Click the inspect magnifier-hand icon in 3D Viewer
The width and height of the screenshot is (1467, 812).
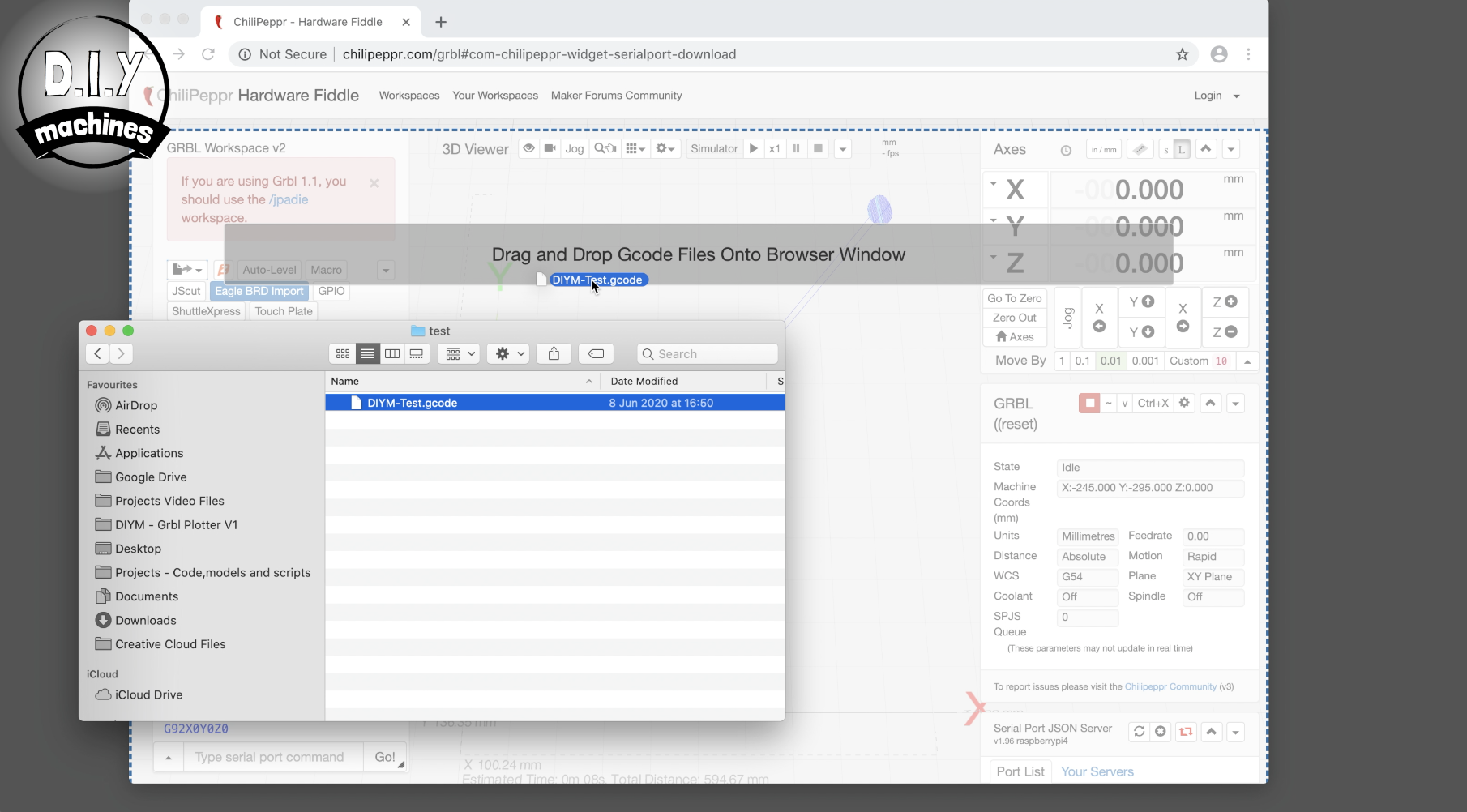coord(605,148)
